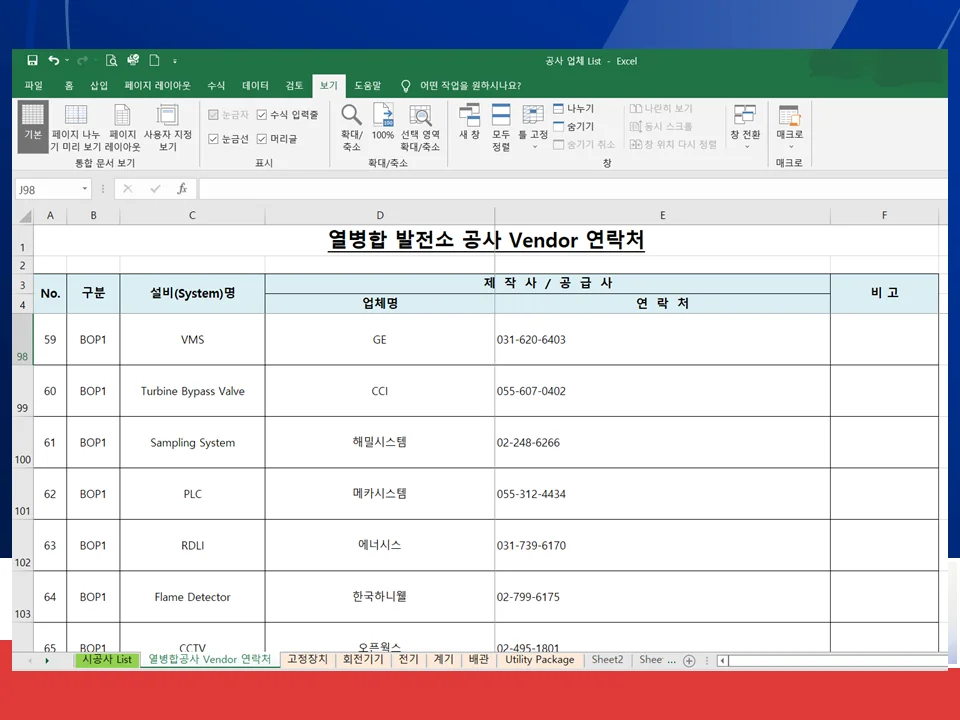
Task: Select column D header
Action: (x=380, y=216)
